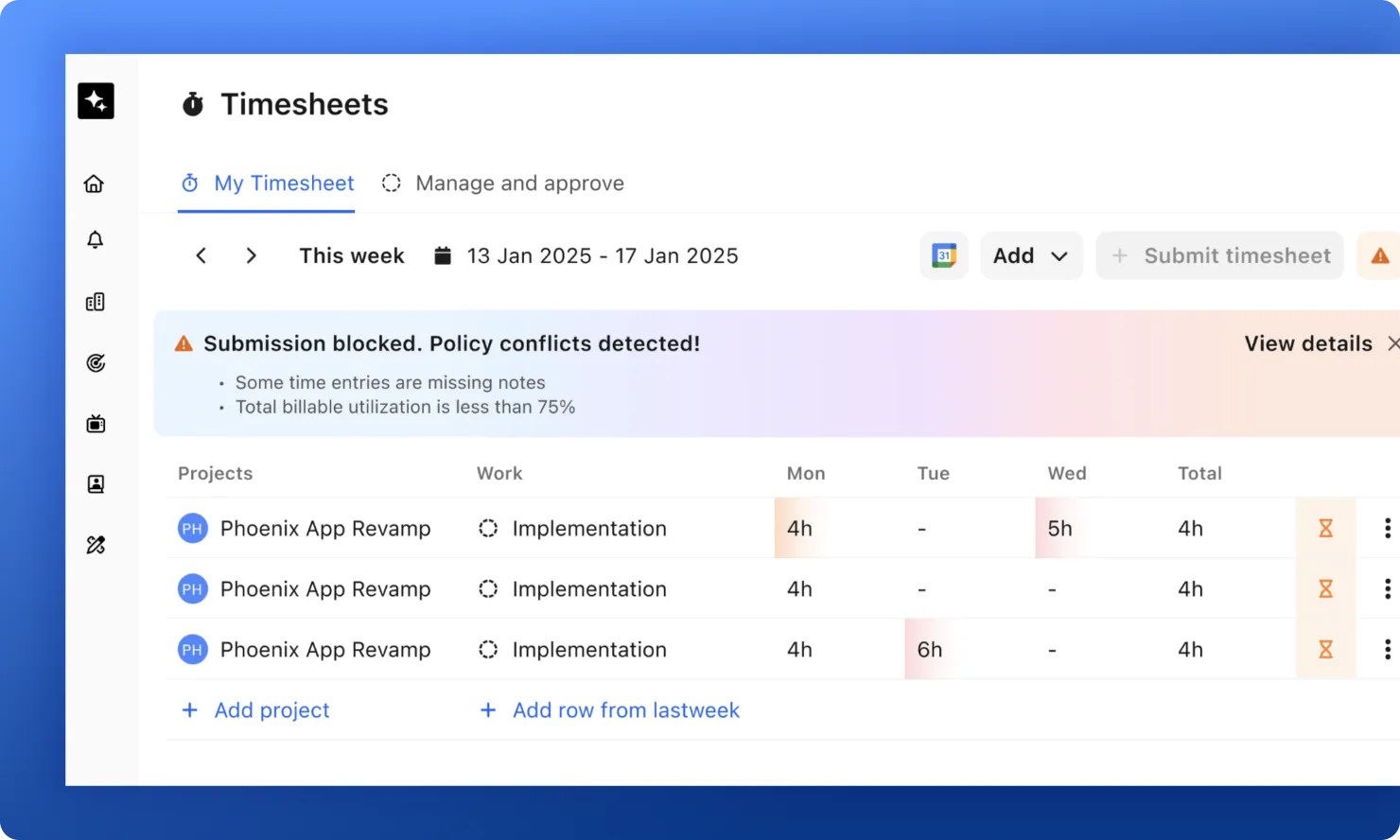Screen dimensions: 1400x840
Task: Click Tue column header
Action: [x=934, y=473]
